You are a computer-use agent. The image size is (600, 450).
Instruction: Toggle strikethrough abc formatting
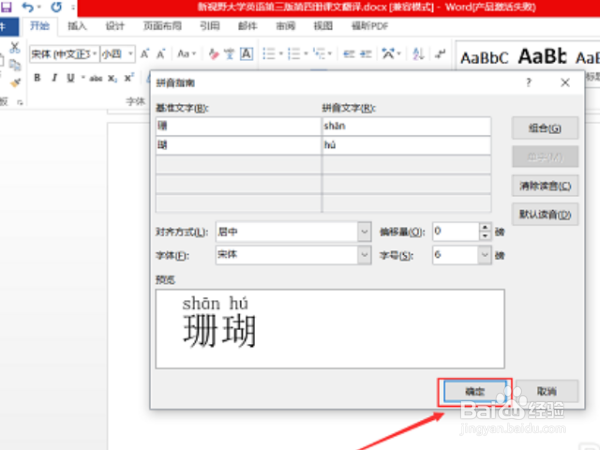pyautogui.click(x=96, y=78)
